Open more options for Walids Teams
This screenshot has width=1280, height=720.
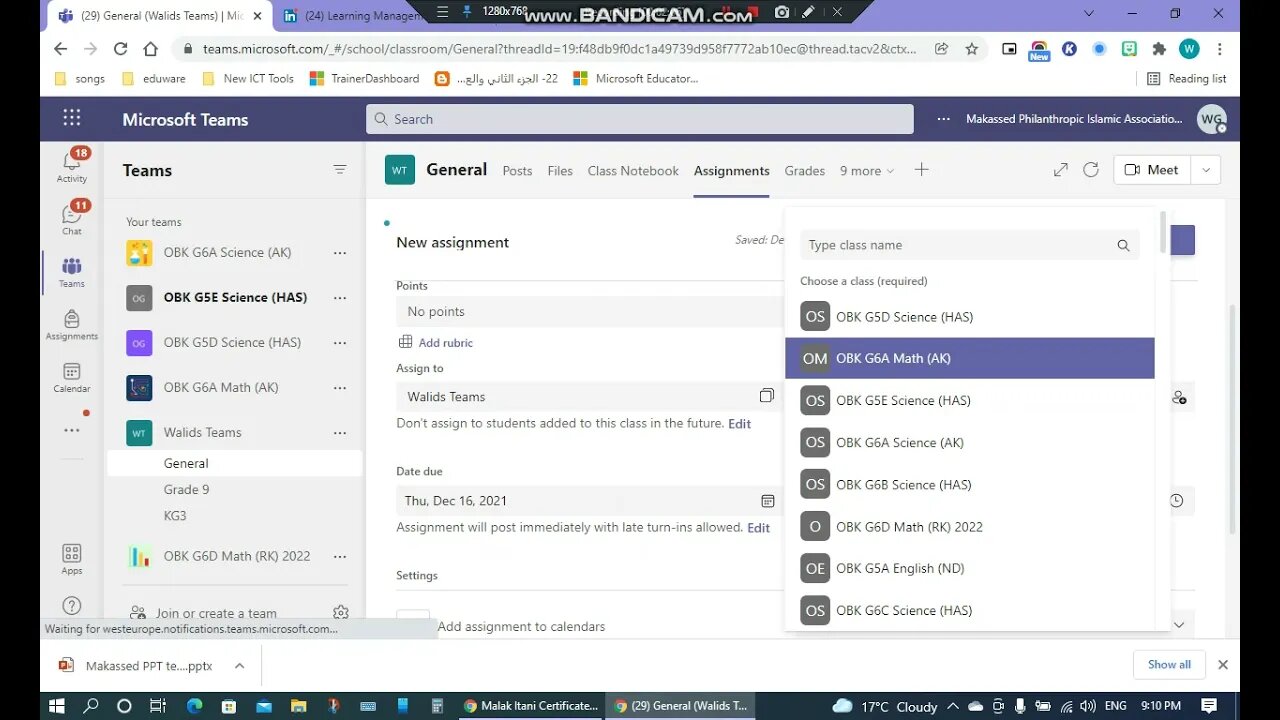coord(340,433)
